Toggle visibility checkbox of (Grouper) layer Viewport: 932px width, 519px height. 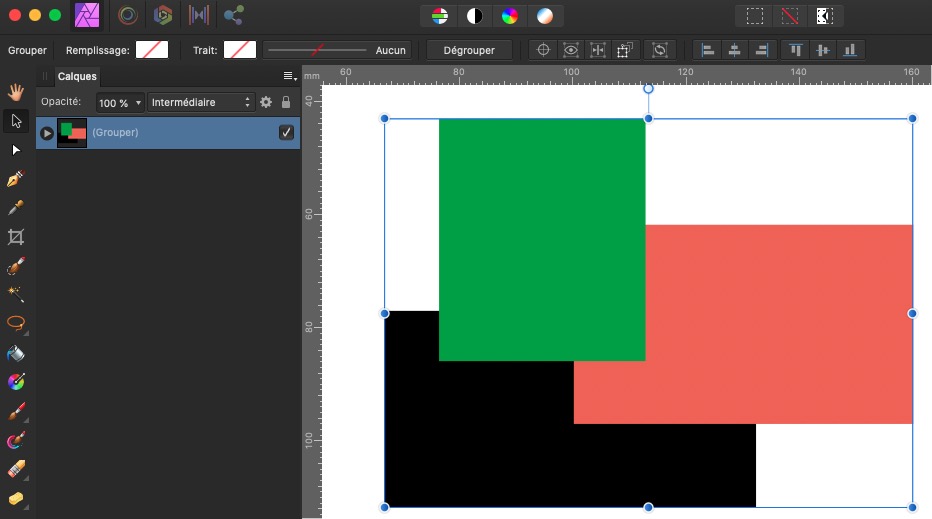[x=286, y=132]
